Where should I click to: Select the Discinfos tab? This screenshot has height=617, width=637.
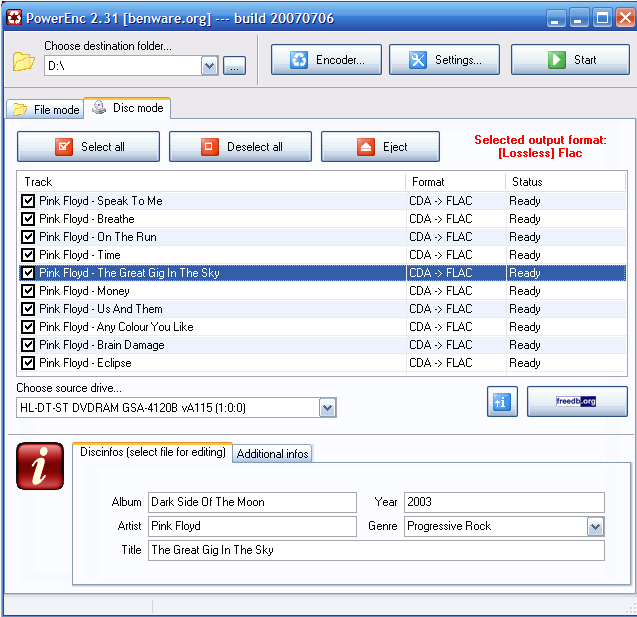coord(152,452)
